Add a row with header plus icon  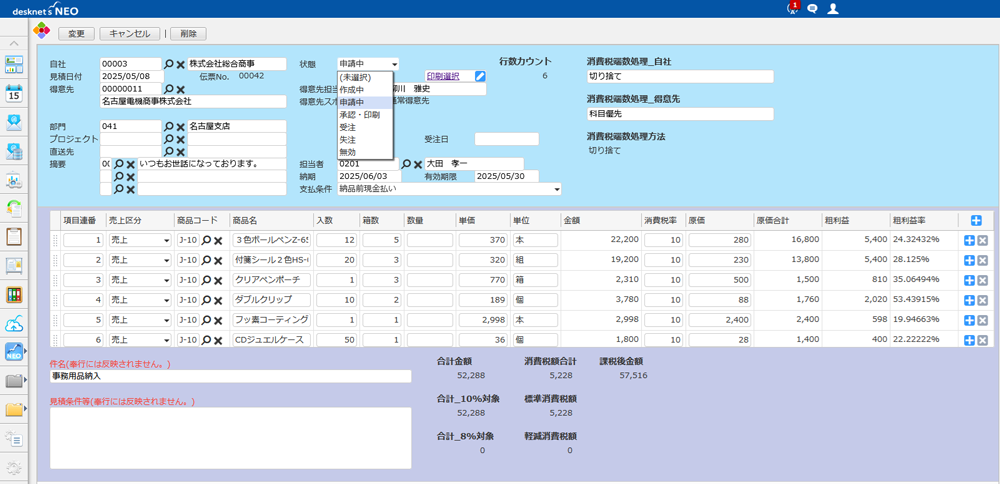[x=976, y=221]
